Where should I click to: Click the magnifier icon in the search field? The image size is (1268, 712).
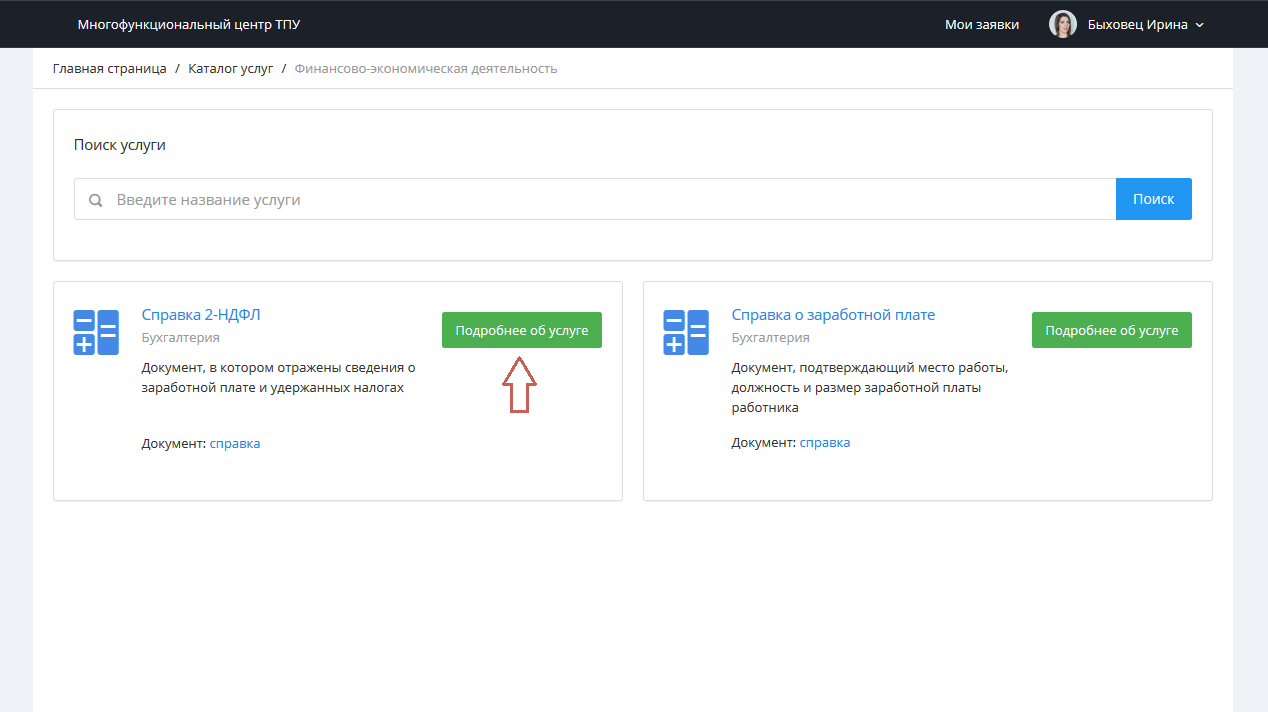click(96, 200)
